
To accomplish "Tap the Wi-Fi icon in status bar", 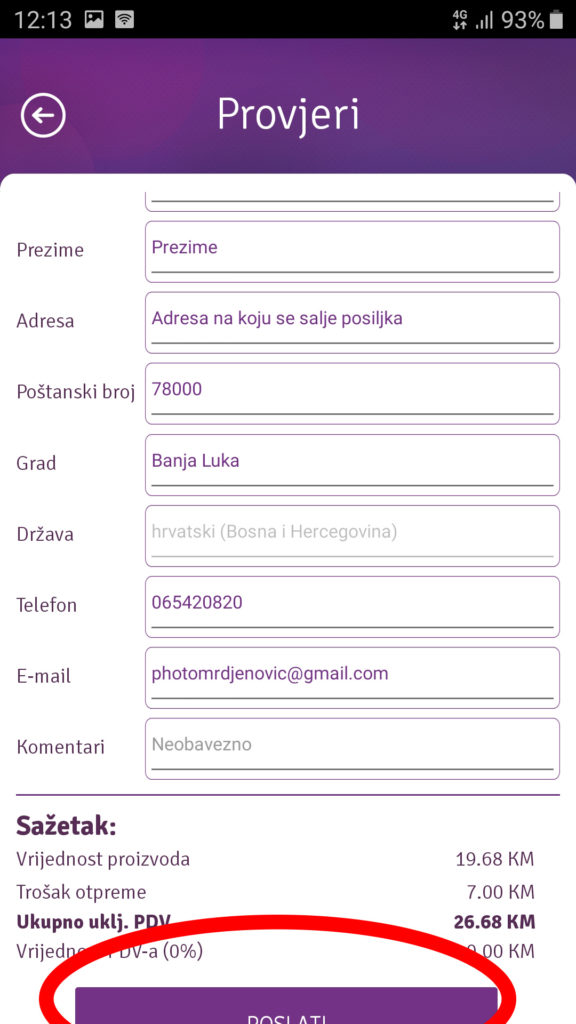I will [x=124, y=20].
